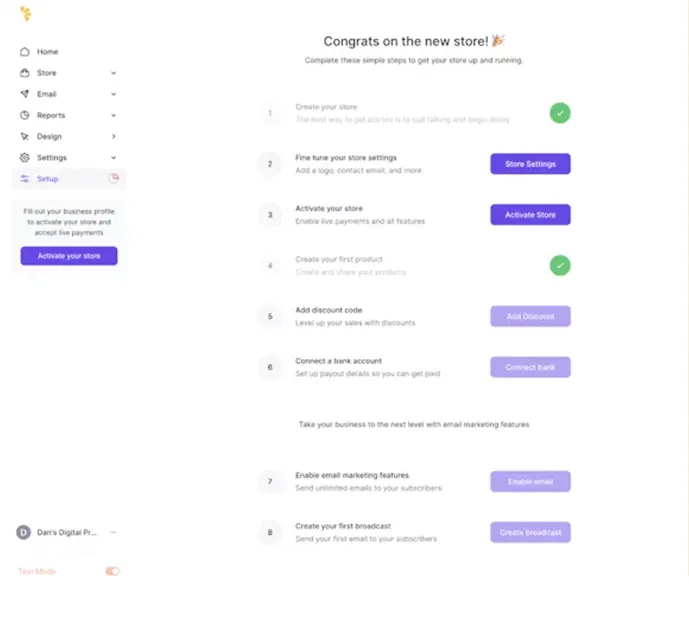This screenshot has height=629, width=689.
Task: Open the Design menu item
Action: (49, 136)
